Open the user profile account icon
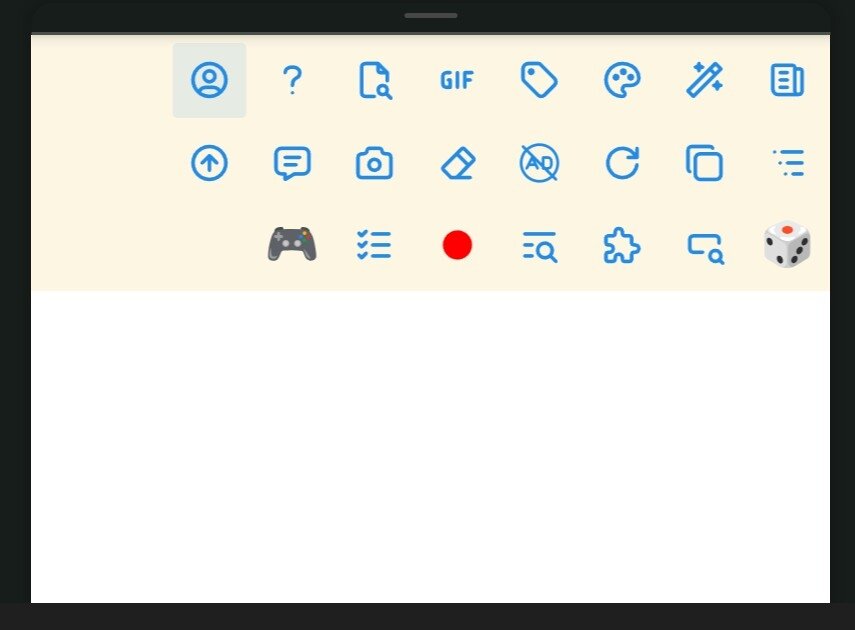 pyautogui.click(x=209, y=80)
